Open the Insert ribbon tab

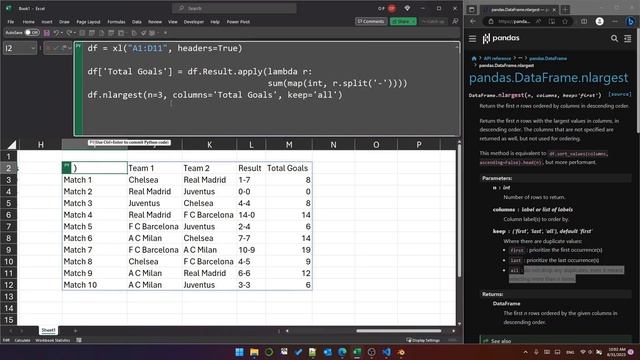pyautogui.click(x=47, y=22)
